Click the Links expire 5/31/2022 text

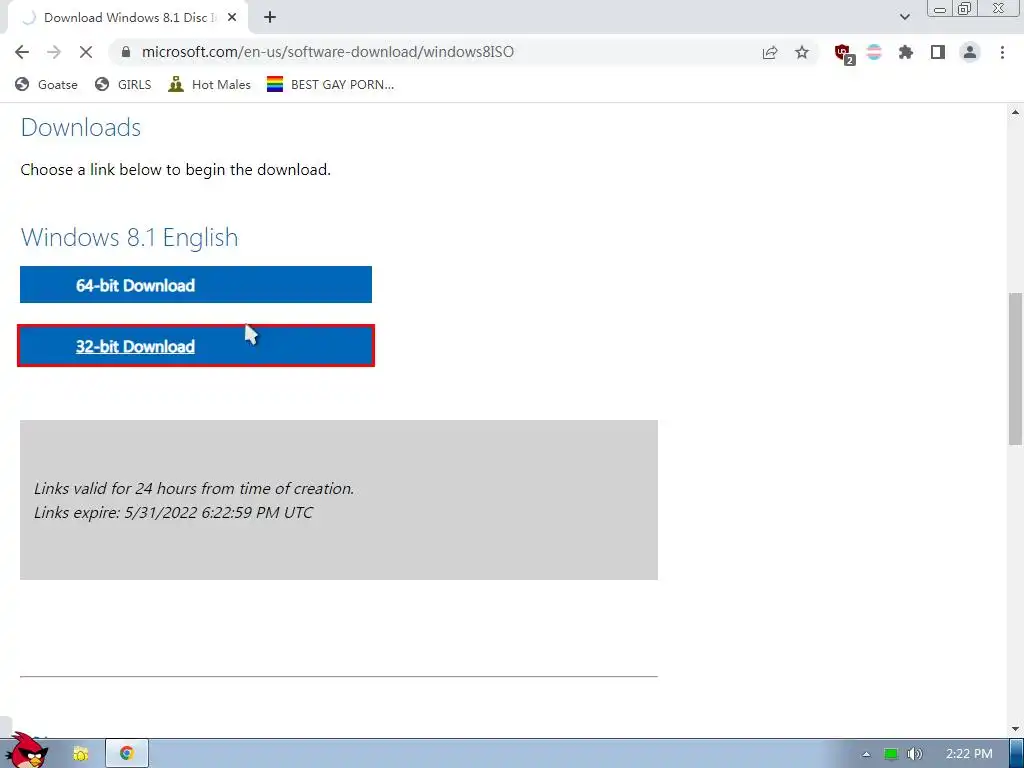coord(173,513)
